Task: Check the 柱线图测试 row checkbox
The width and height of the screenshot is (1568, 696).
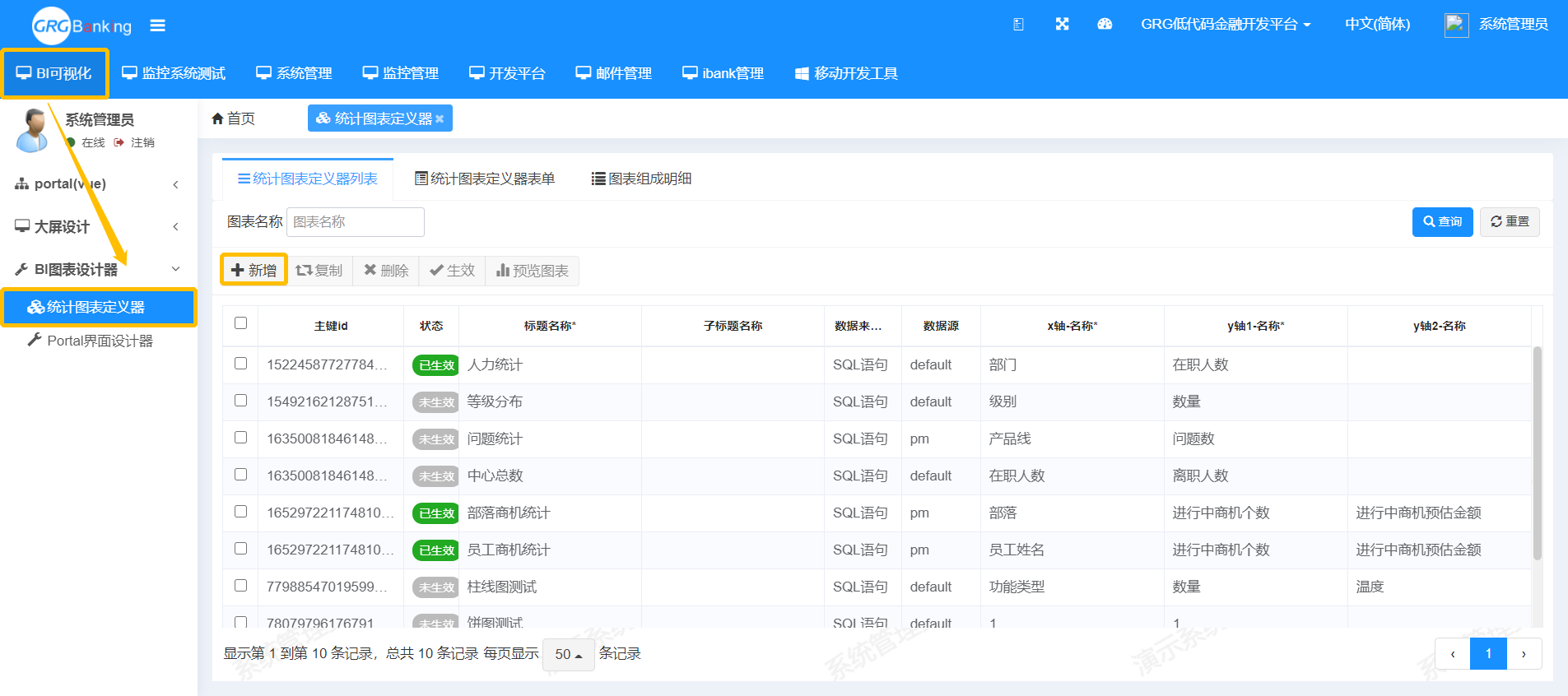Action: (x=240, y=586)
